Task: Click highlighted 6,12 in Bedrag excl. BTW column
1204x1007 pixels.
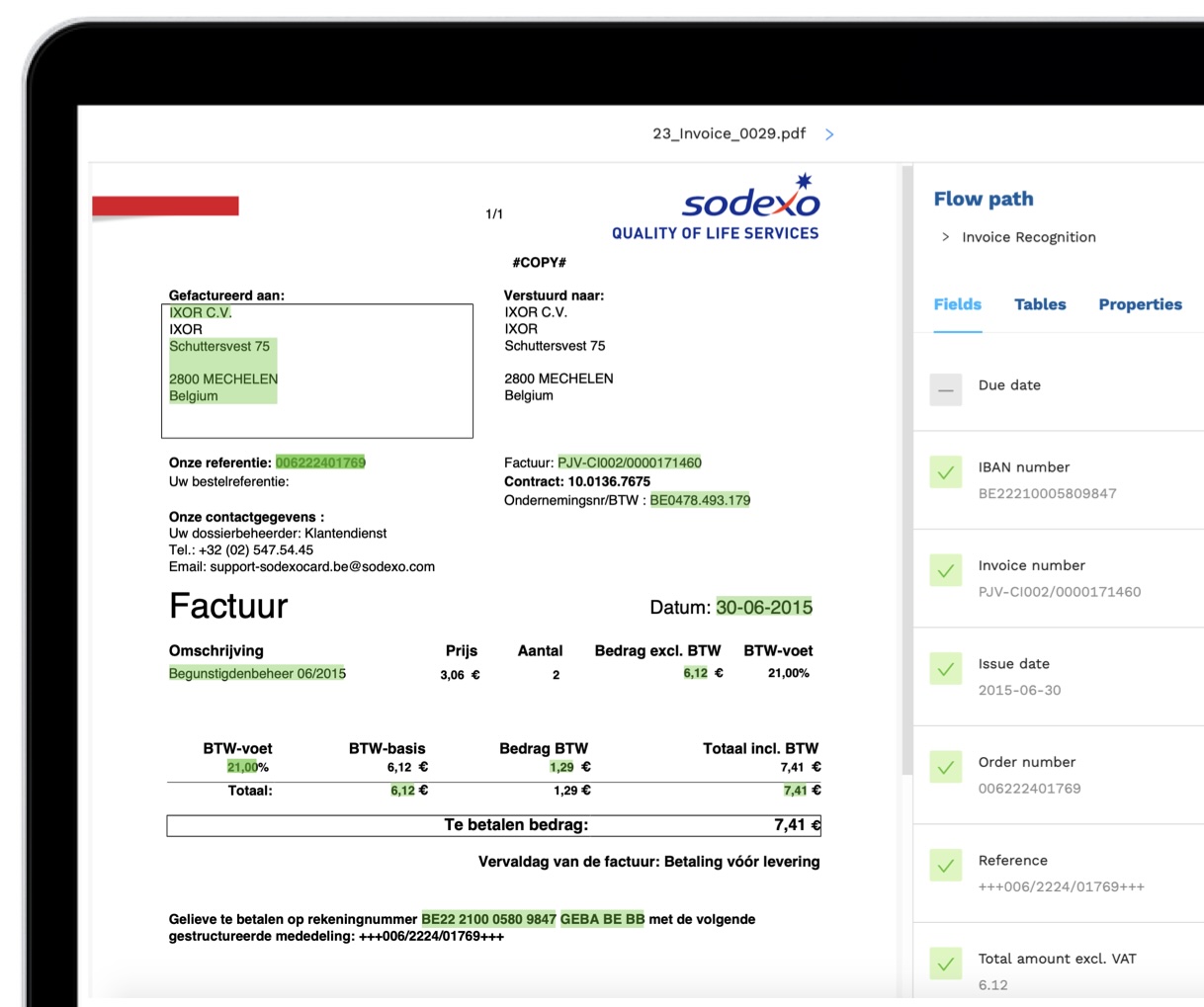Action: 696,673
